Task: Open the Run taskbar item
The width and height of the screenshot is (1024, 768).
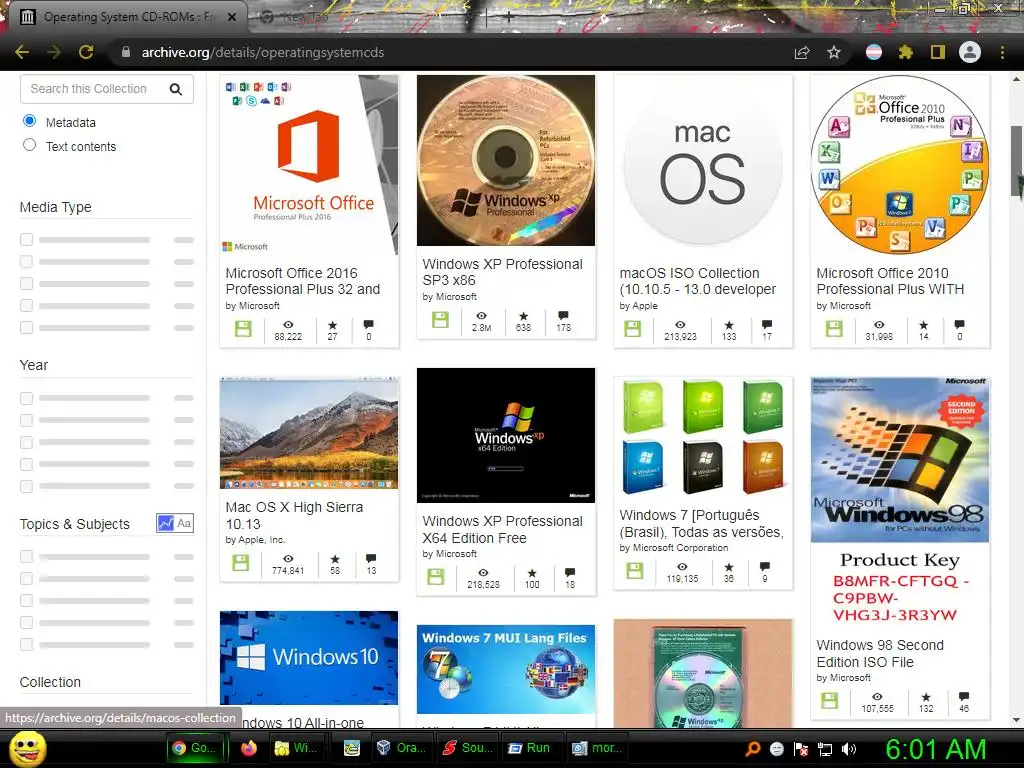Action: 530,748
